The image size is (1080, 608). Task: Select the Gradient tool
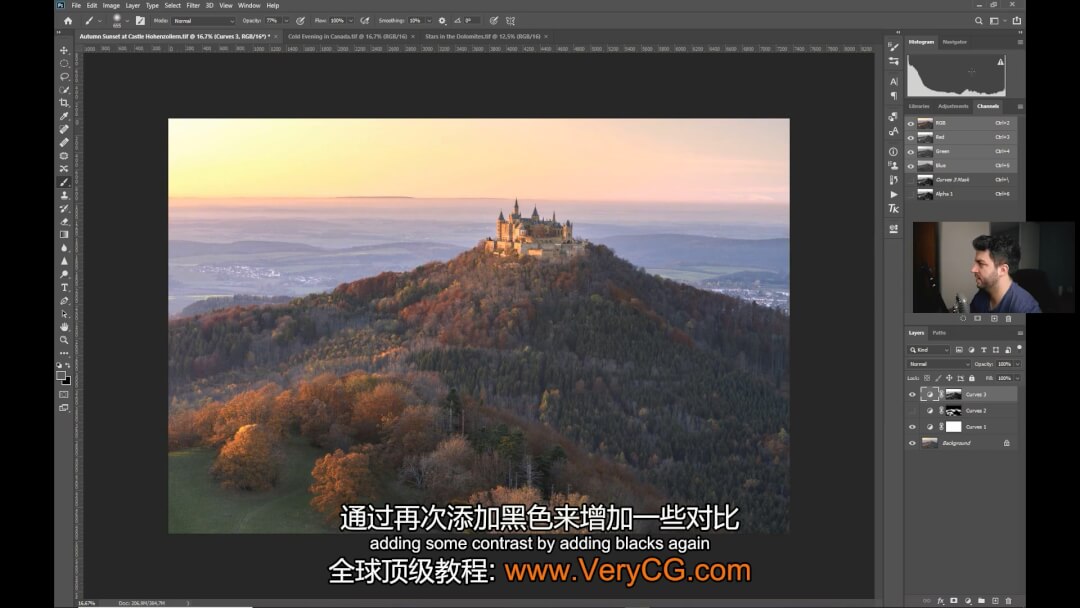64,235
